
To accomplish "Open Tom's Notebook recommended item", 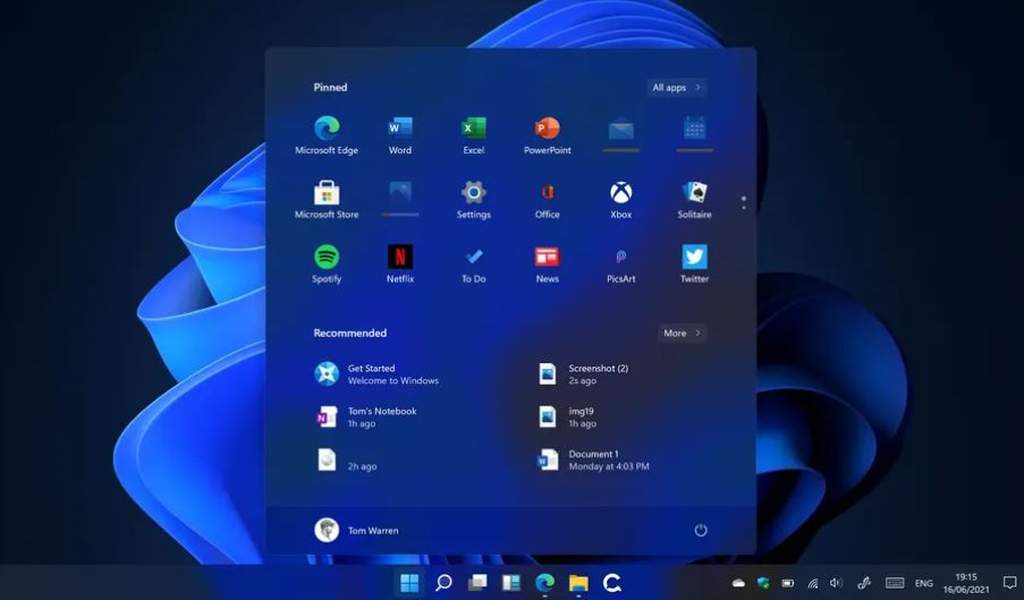I will point(366,417).
